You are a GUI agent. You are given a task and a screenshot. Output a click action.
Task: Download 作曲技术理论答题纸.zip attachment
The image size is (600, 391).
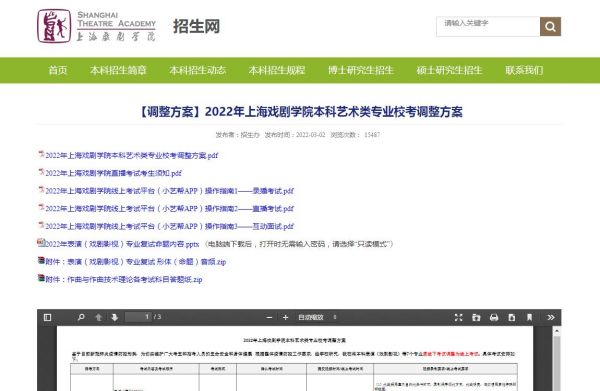click(x=124, y=279)
